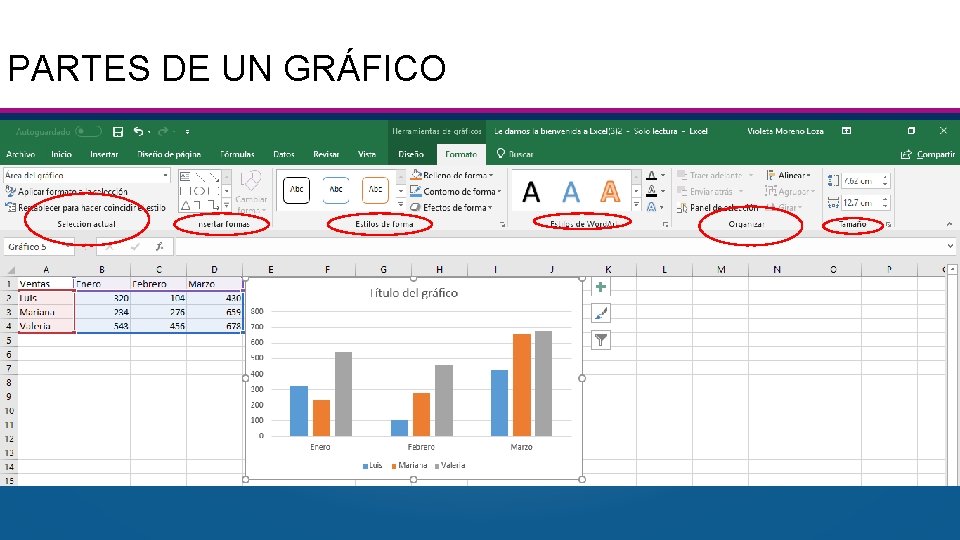Viewport: 960px width, 540px height.
Task: Open Estilos de forma dialog launcher
Action: (503, 225)
